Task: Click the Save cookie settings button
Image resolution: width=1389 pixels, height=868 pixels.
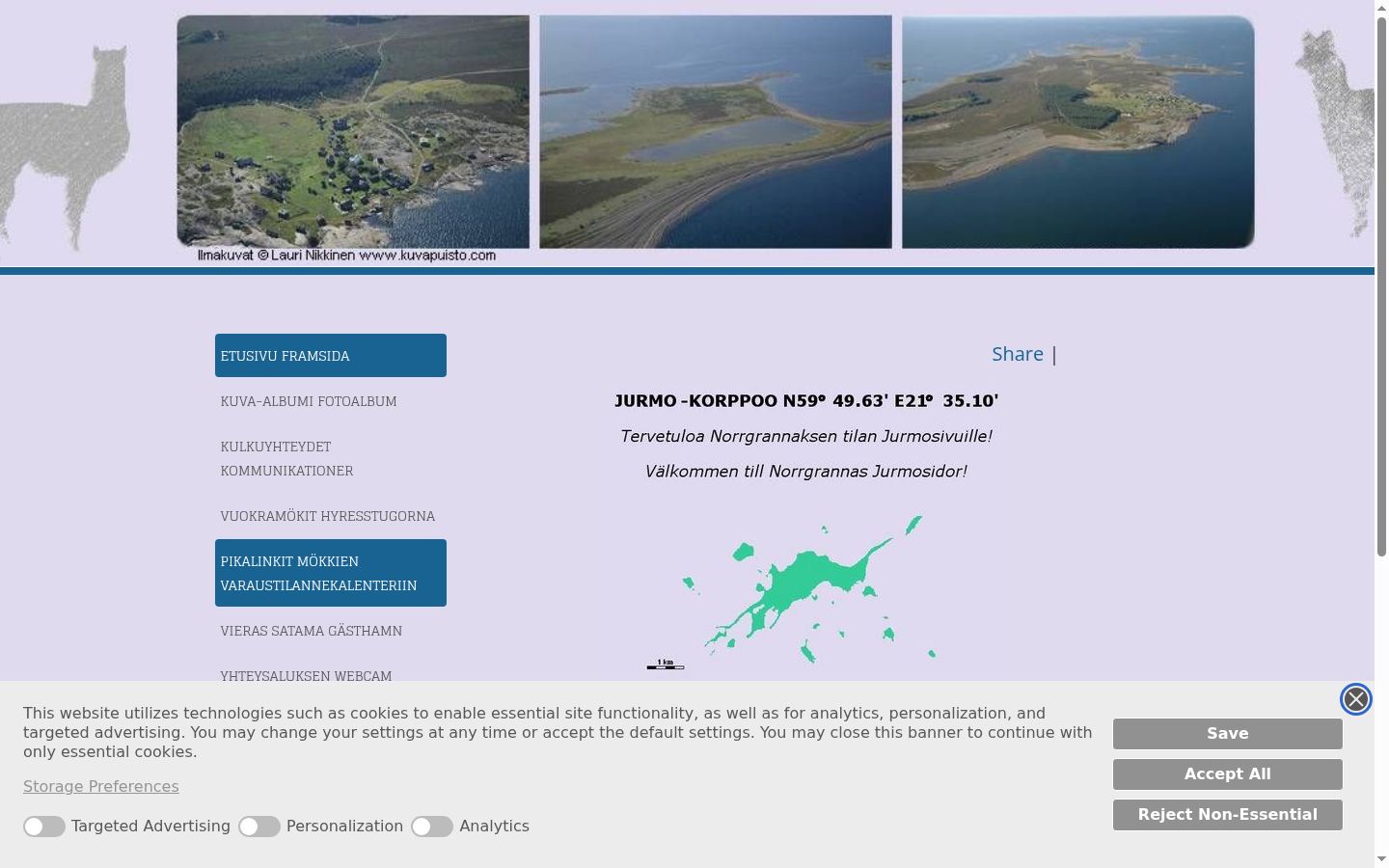Action: pos(1228,734)
